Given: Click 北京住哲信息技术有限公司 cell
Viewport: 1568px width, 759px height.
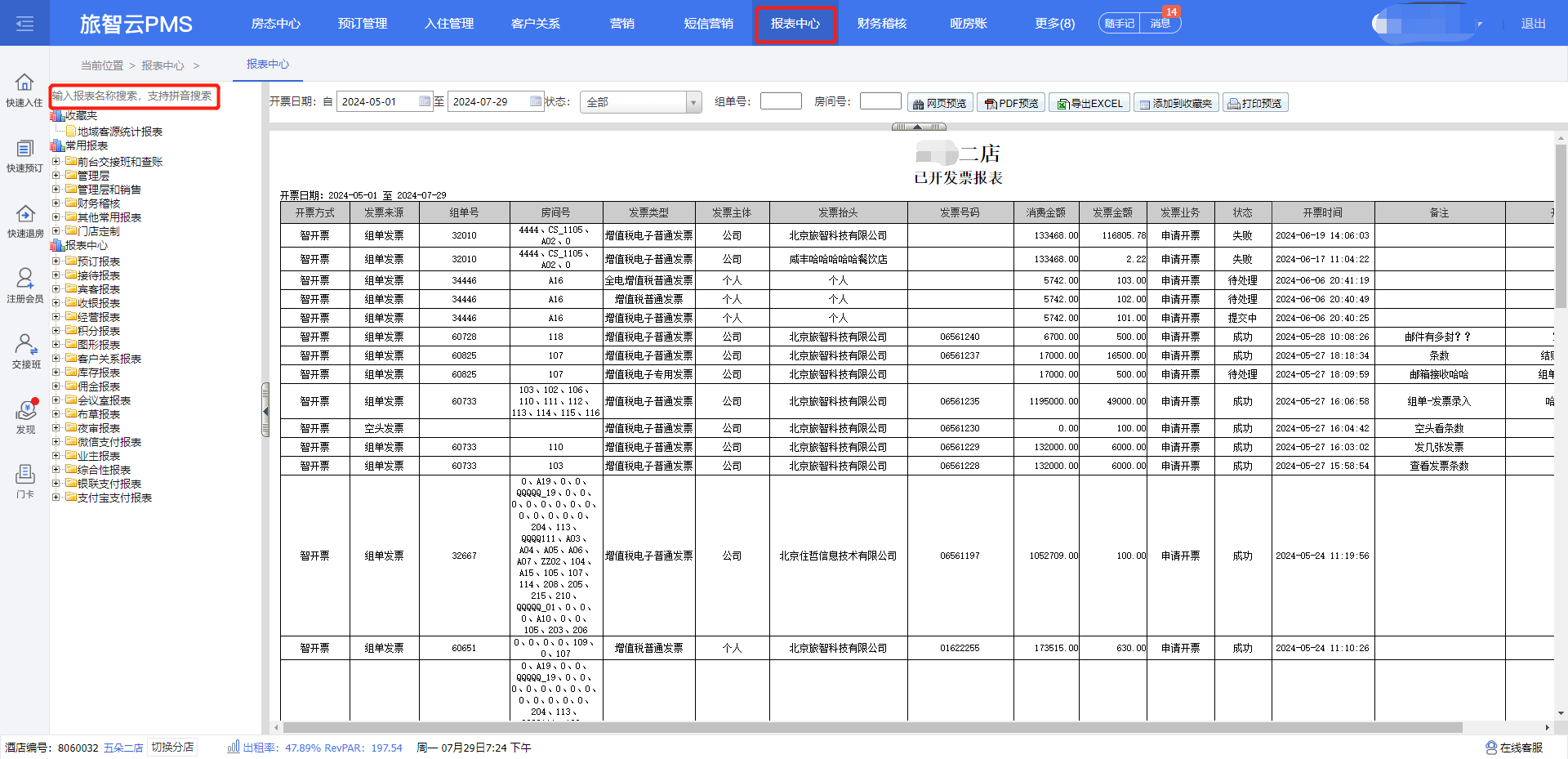Looking at the screenshot, I should pyautogui.click(x=838, y=556).
